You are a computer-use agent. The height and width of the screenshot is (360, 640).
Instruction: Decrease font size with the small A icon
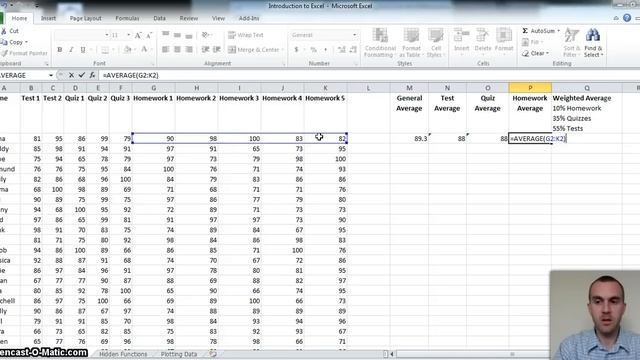149,35
